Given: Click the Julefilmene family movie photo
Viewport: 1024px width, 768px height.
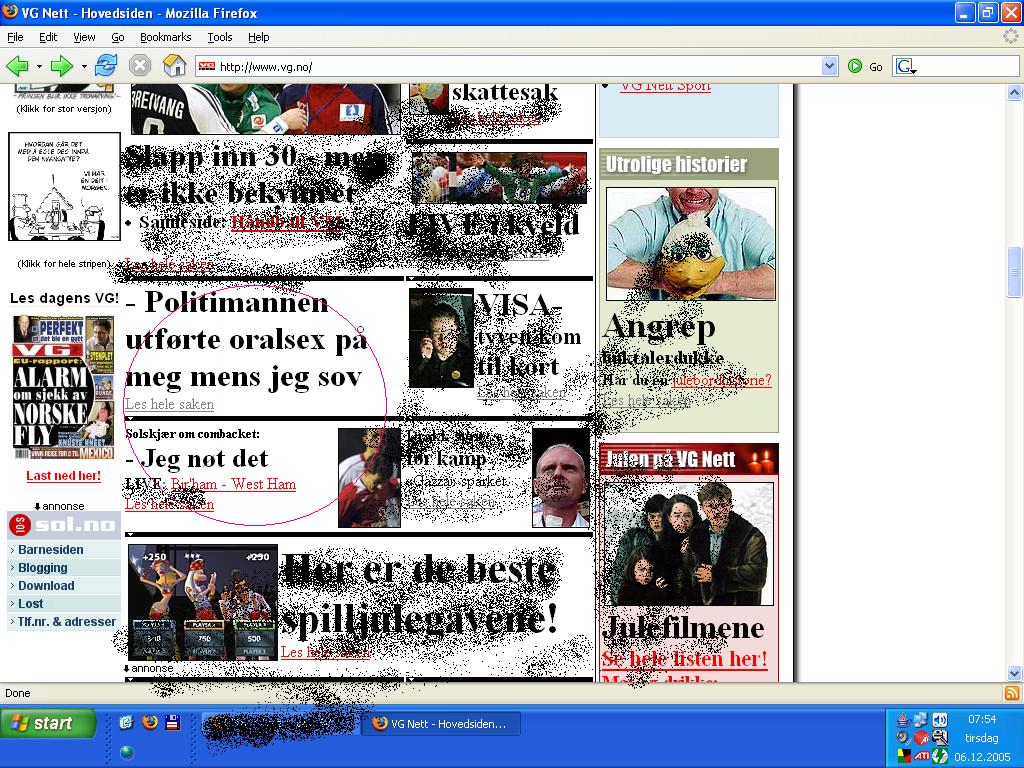Looking at the screenshot, I should pyautogui.click(x=689, y=543).
